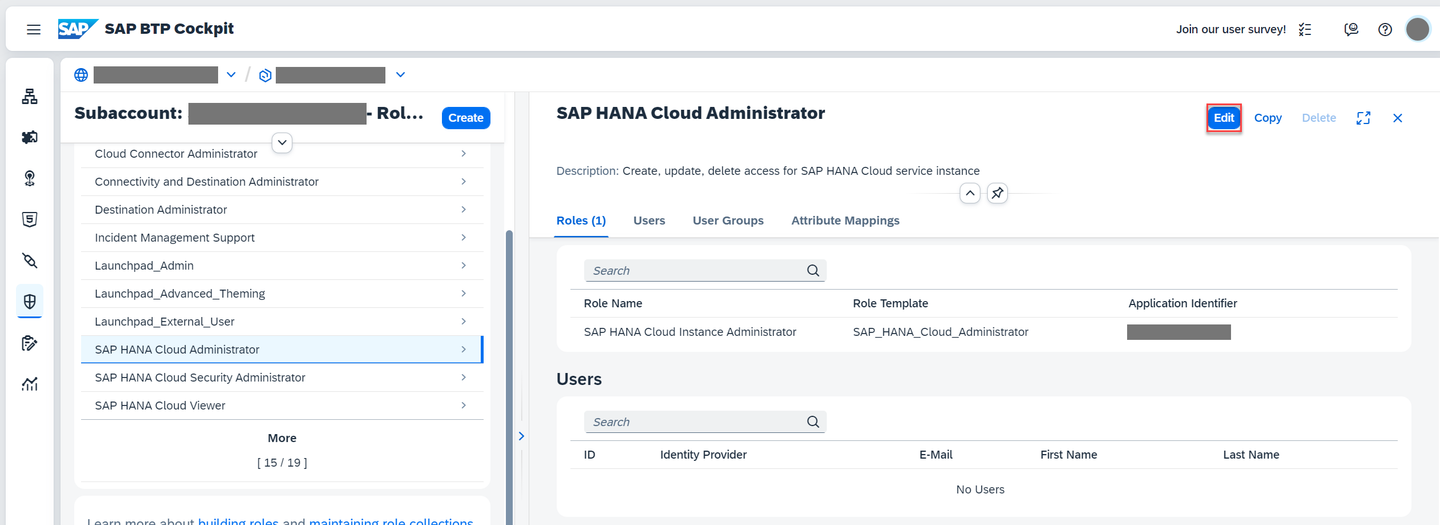Click the Application Identifier column header

pos(1183,303)
